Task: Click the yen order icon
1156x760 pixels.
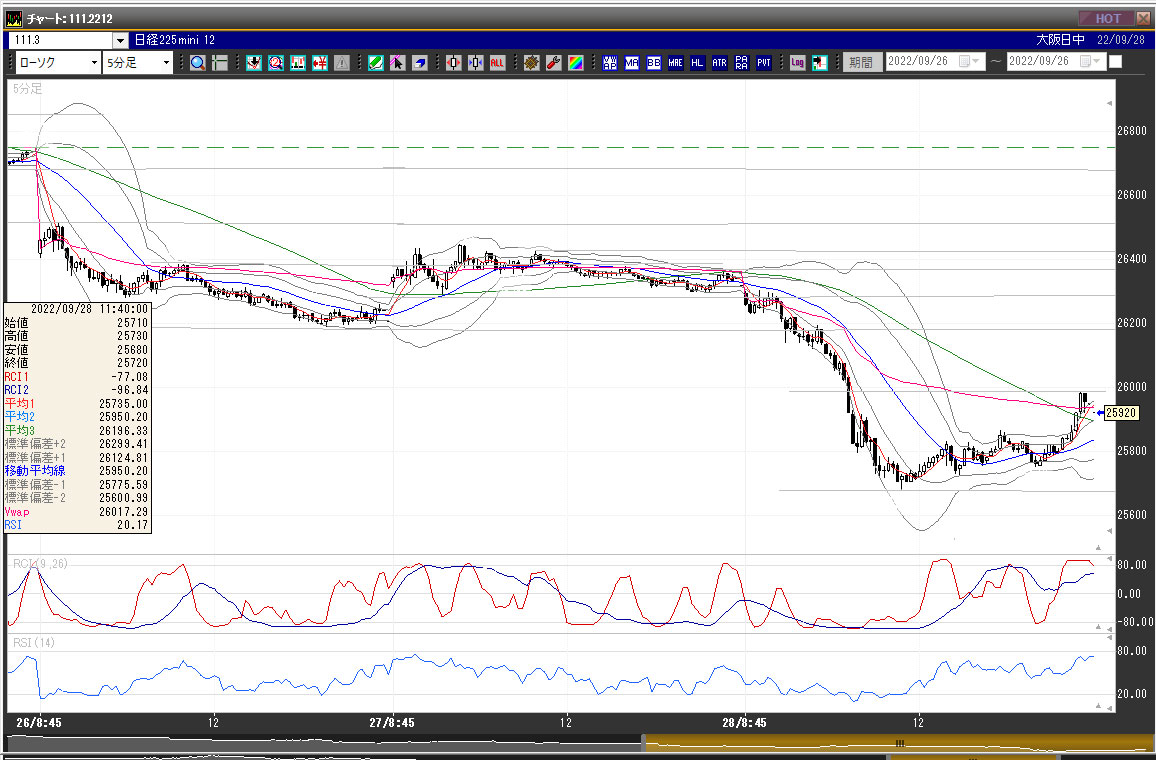Action: pos(320,63)
